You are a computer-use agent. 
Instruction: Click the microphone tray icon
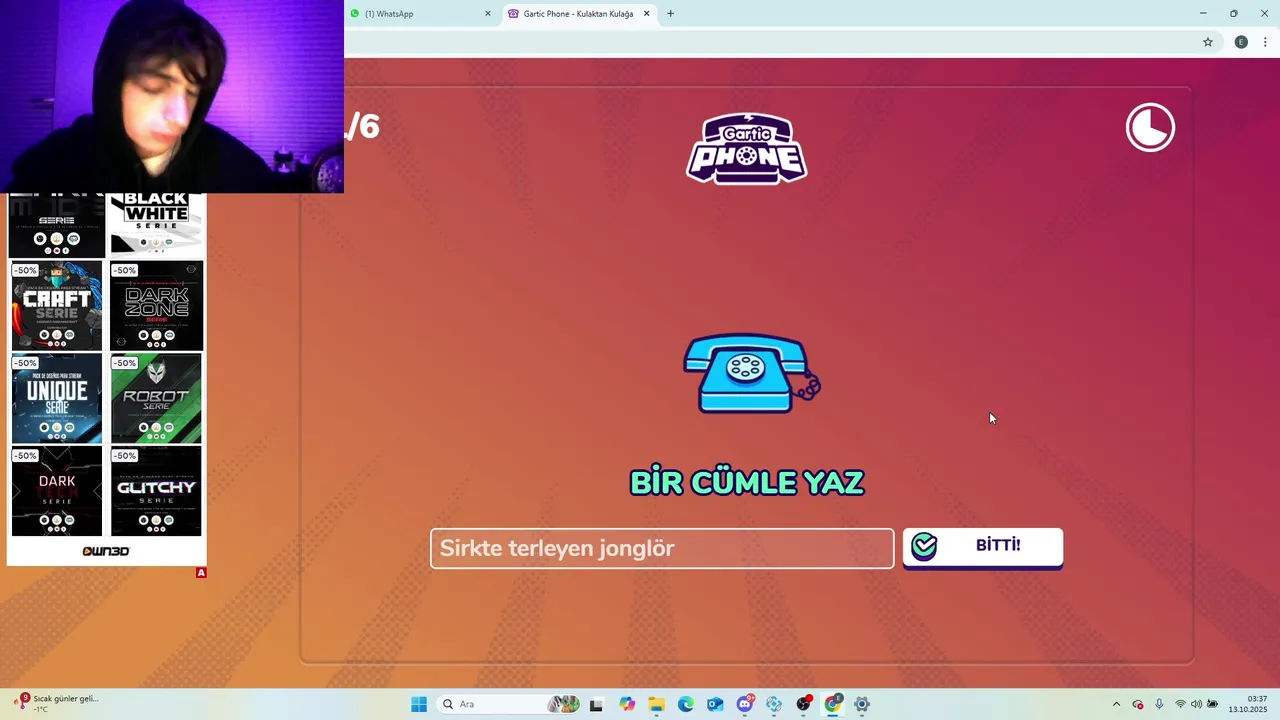point(1159,704)
